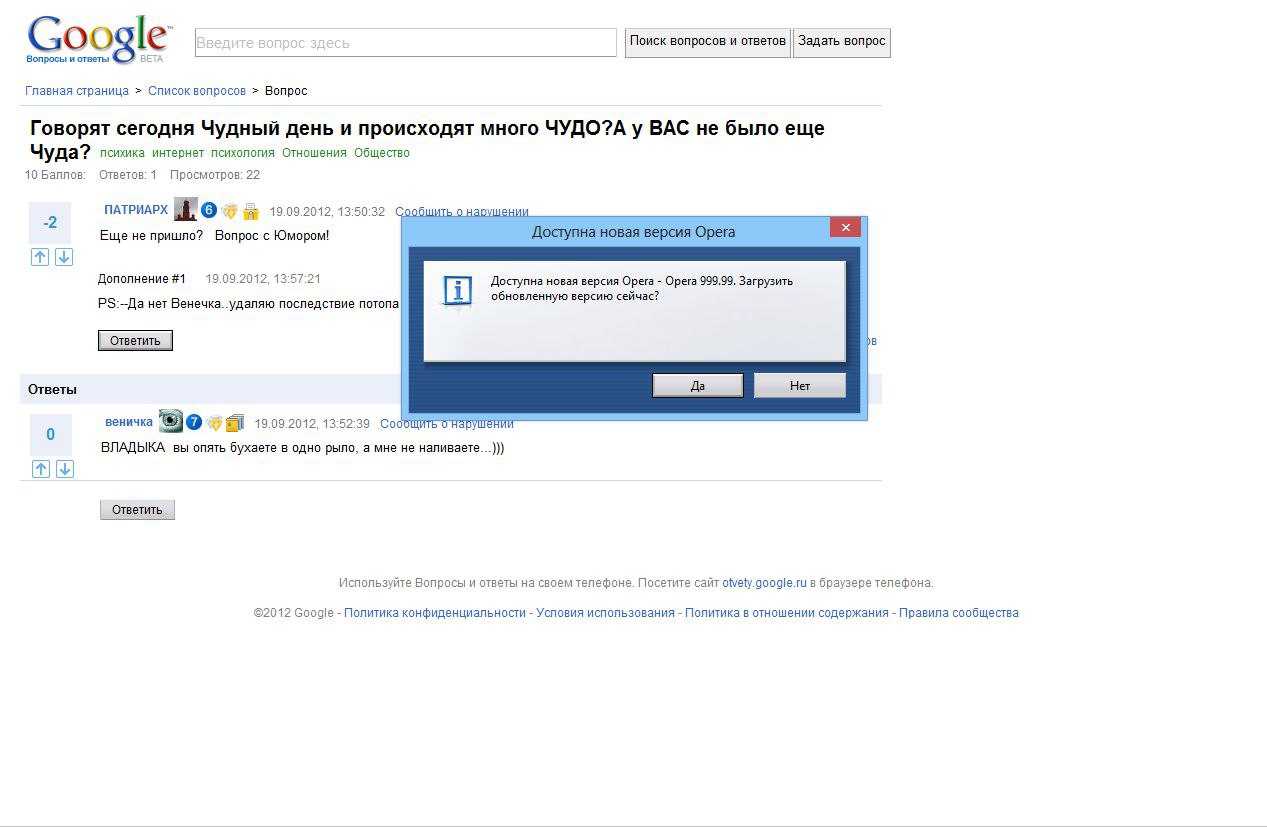Click the question title Говорят сегодня Чудный день
The width and height of the screenshot is (1267, 827).
pos(427,140)
